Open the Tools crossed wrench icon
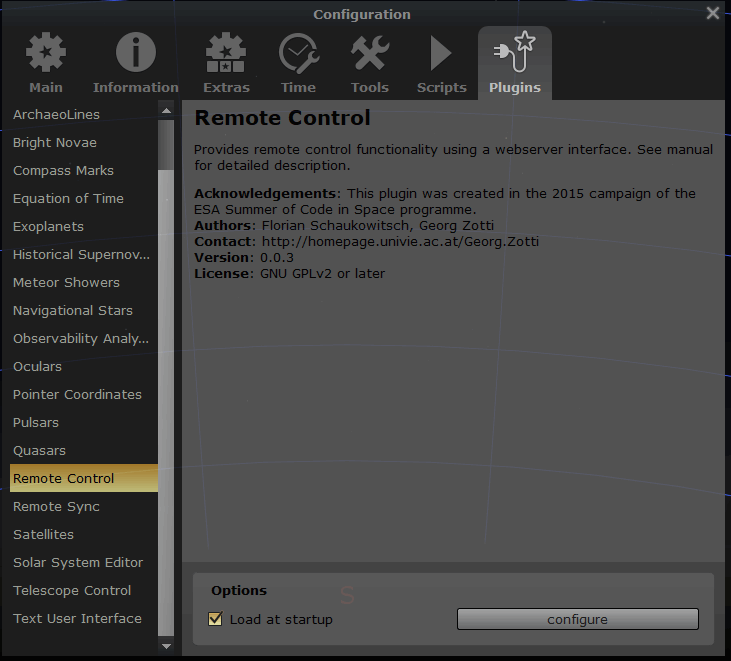 coord(370,52)
